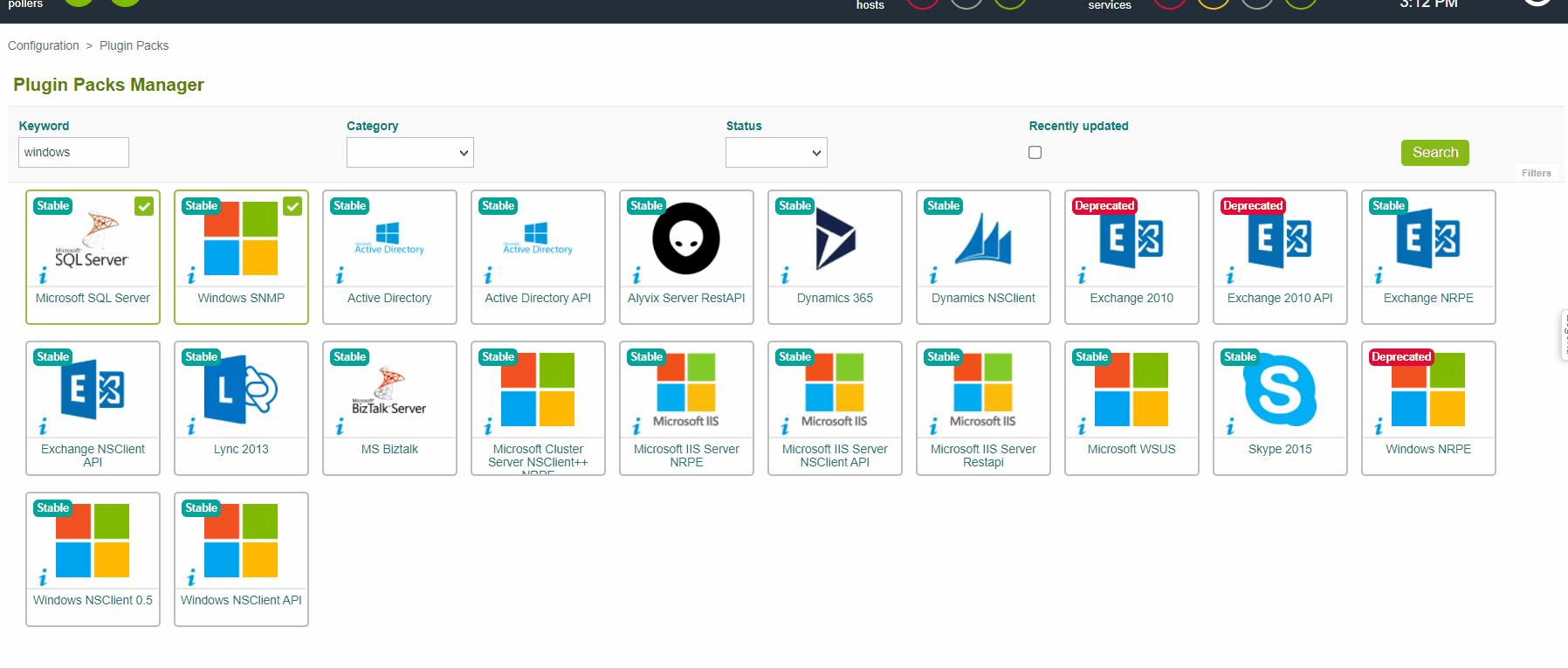Expand the Status dropdown
Screen dimensions: 1568x669
(776, 153)
